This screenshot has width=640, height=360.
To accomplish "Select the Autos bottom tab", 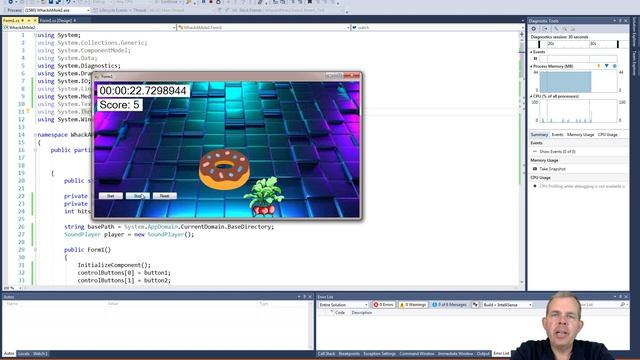I will [9, 353].
